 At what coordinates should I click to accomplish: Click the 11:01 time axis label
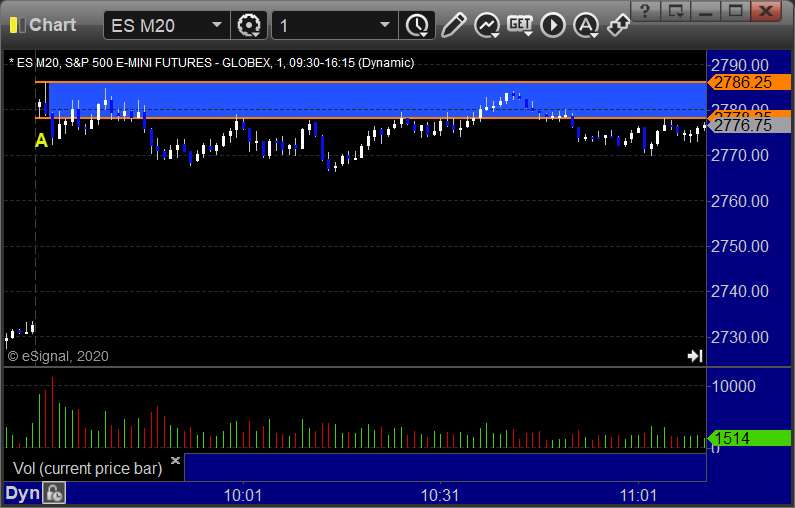(638, 495)
